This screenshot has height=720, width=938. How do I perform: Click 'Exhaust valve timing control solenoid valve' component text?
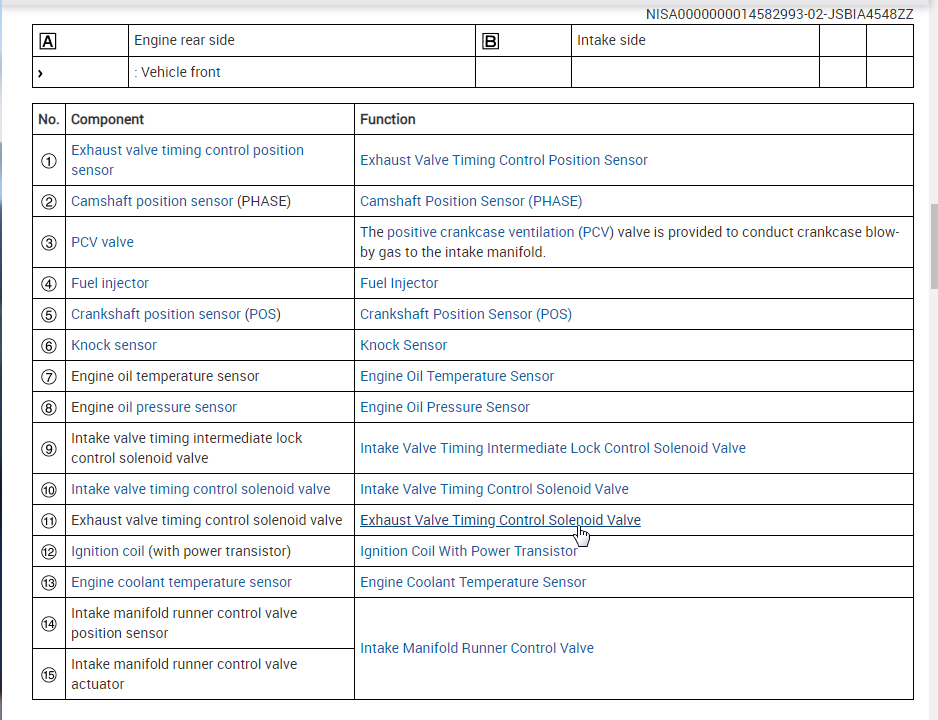click(206, 520)
